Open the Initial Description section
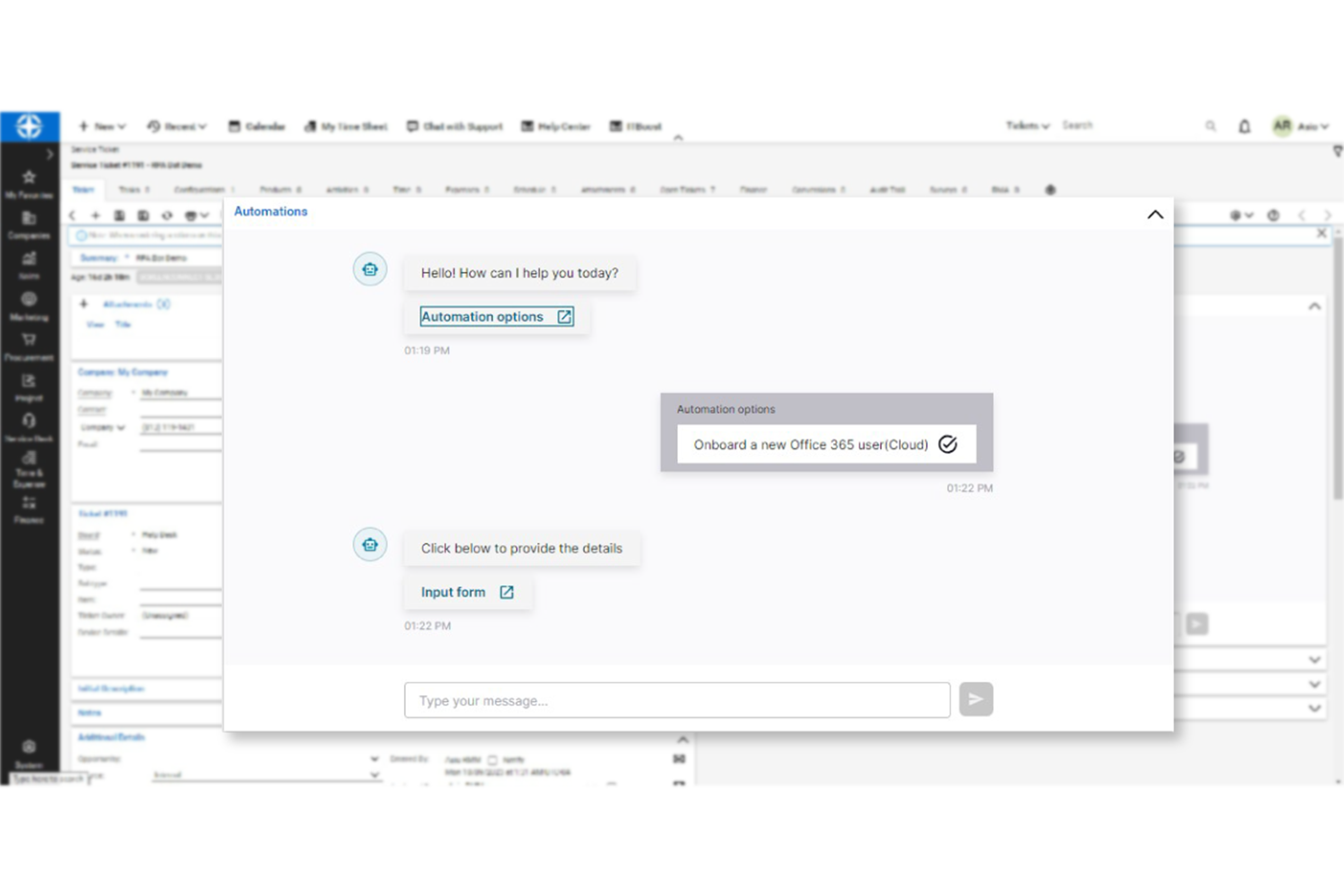This screenshot has height=896, width=1344. 111,689
